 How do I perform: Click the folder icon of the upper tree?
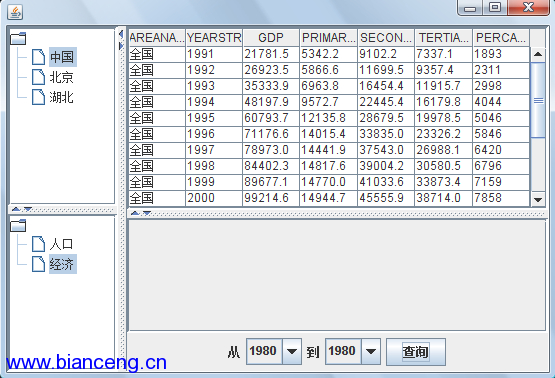18,38
